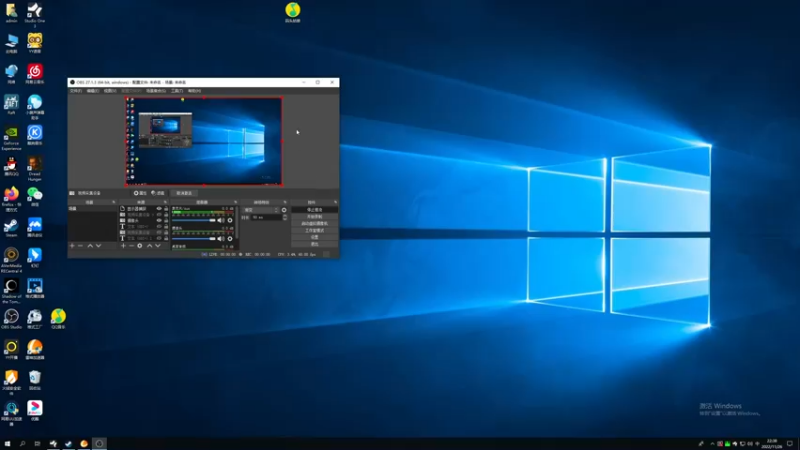Open the Windows Start menu

(7, 444)
